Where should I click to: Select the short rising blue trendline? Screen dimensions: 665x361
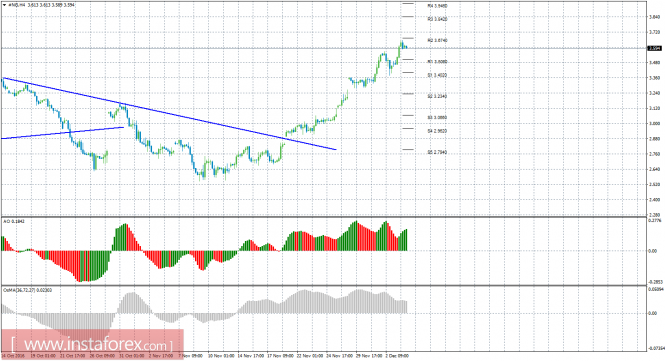coord(62,133)
